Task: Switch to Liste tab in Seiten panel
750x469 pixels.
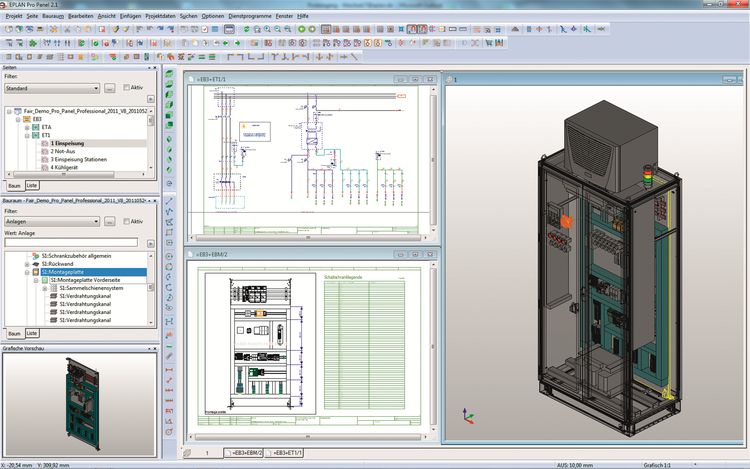Action: (31, 186)
